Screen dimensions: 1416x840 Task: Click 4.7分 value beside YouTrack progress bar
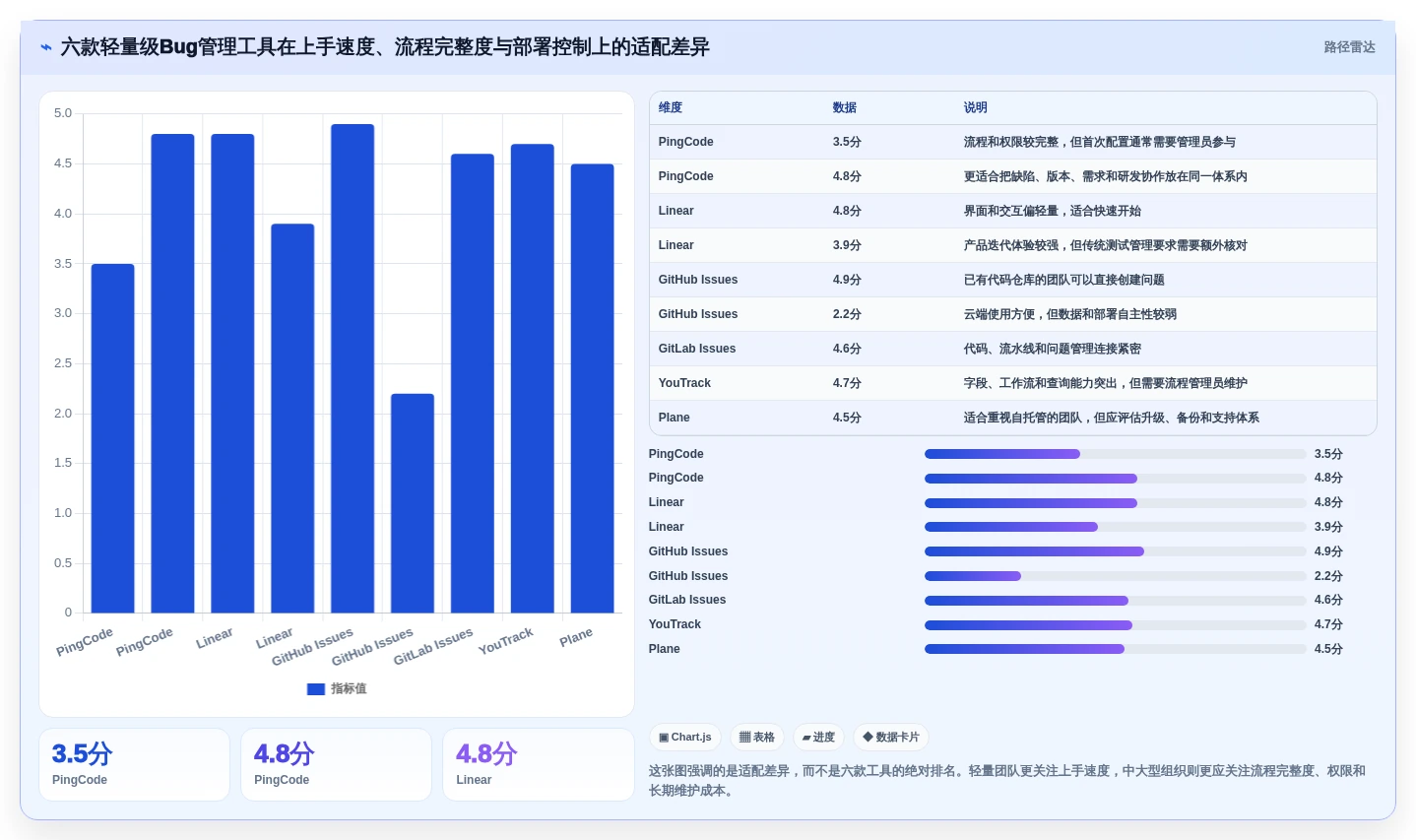tap(1328, 624)
